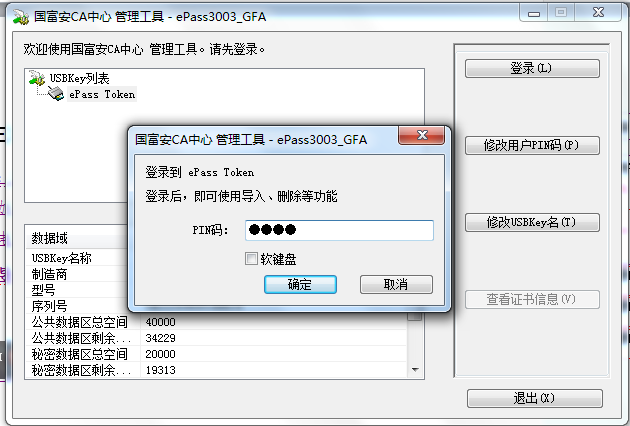Open 修改用户PIN码(P) option
The image size is (630, 426).
pyautogui.click(x=532, y=145)
